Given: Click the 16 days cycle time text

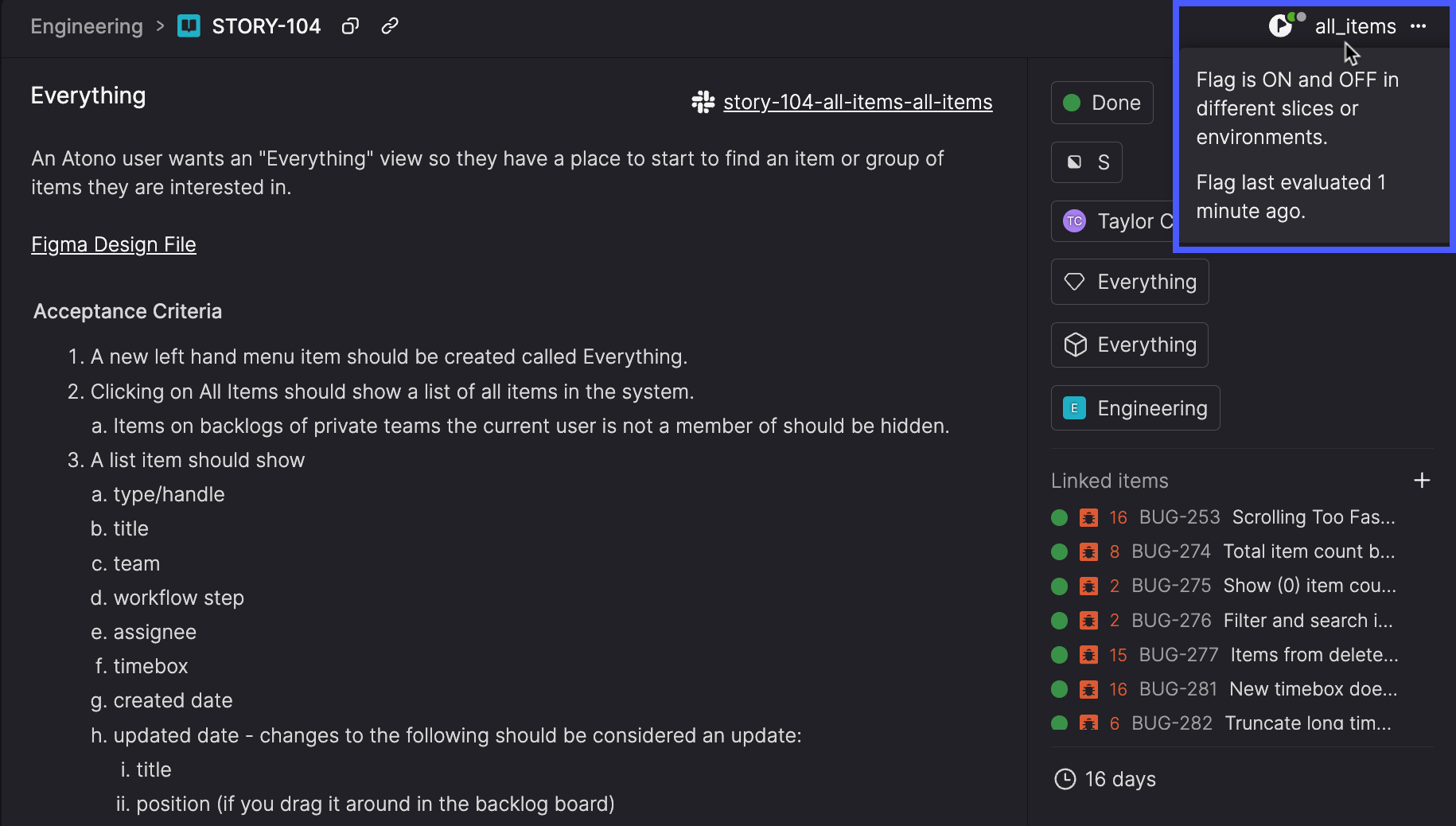Looking at the screenshot, I should (x=1120, y=779).
